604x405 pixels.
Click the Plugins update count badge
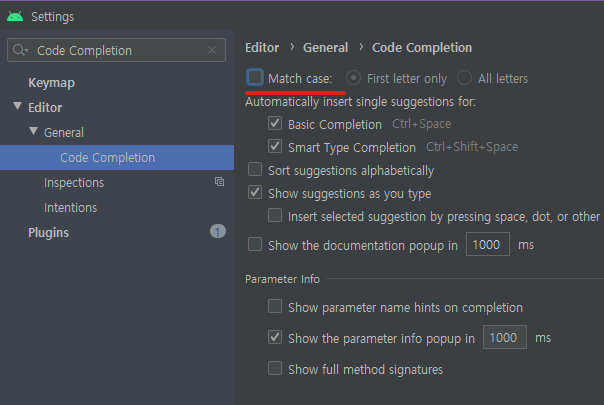(x=218, y=232)
